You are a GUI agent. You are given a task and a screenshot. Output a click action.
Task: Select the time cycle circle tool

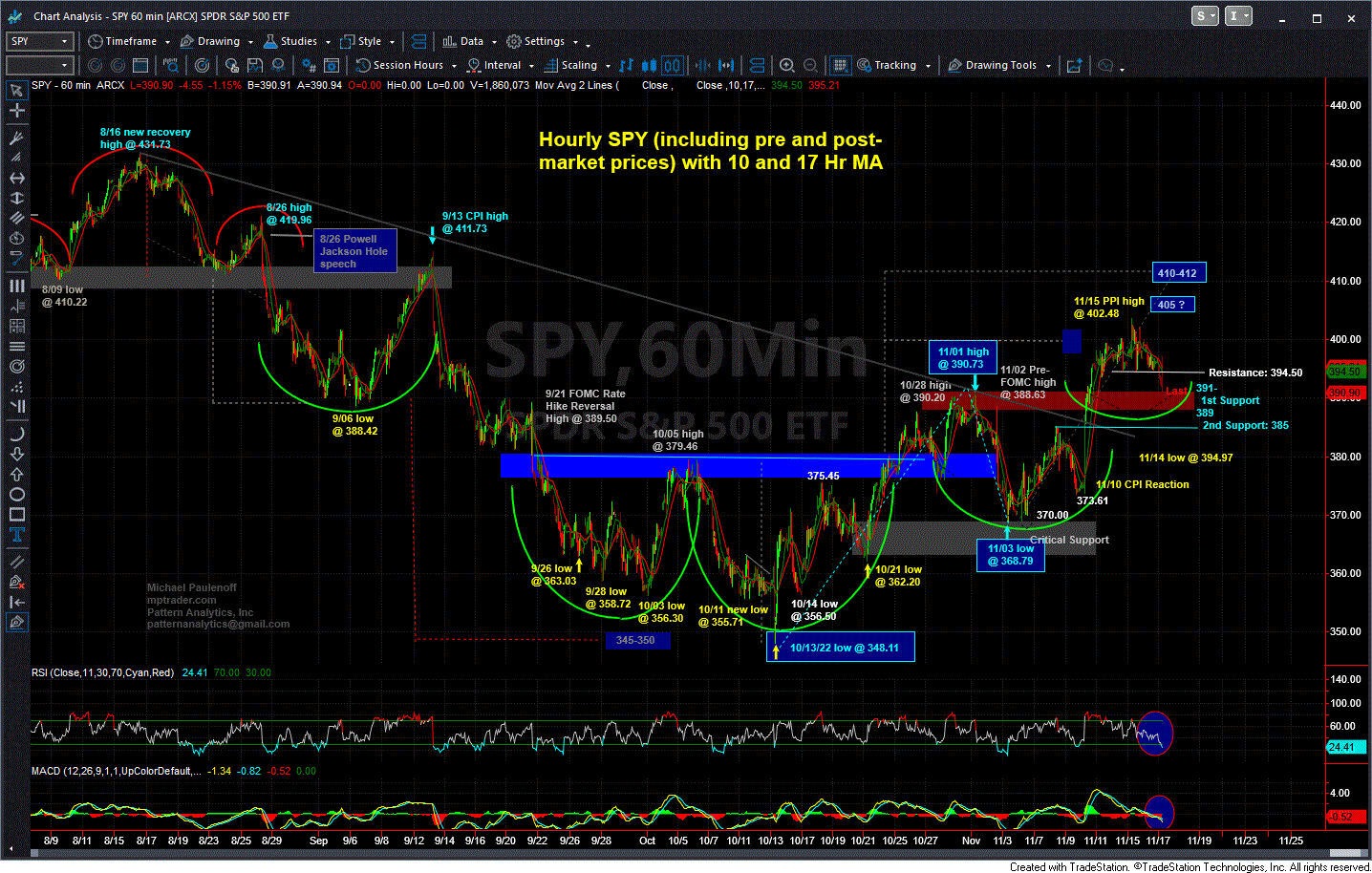click(16, 239)
